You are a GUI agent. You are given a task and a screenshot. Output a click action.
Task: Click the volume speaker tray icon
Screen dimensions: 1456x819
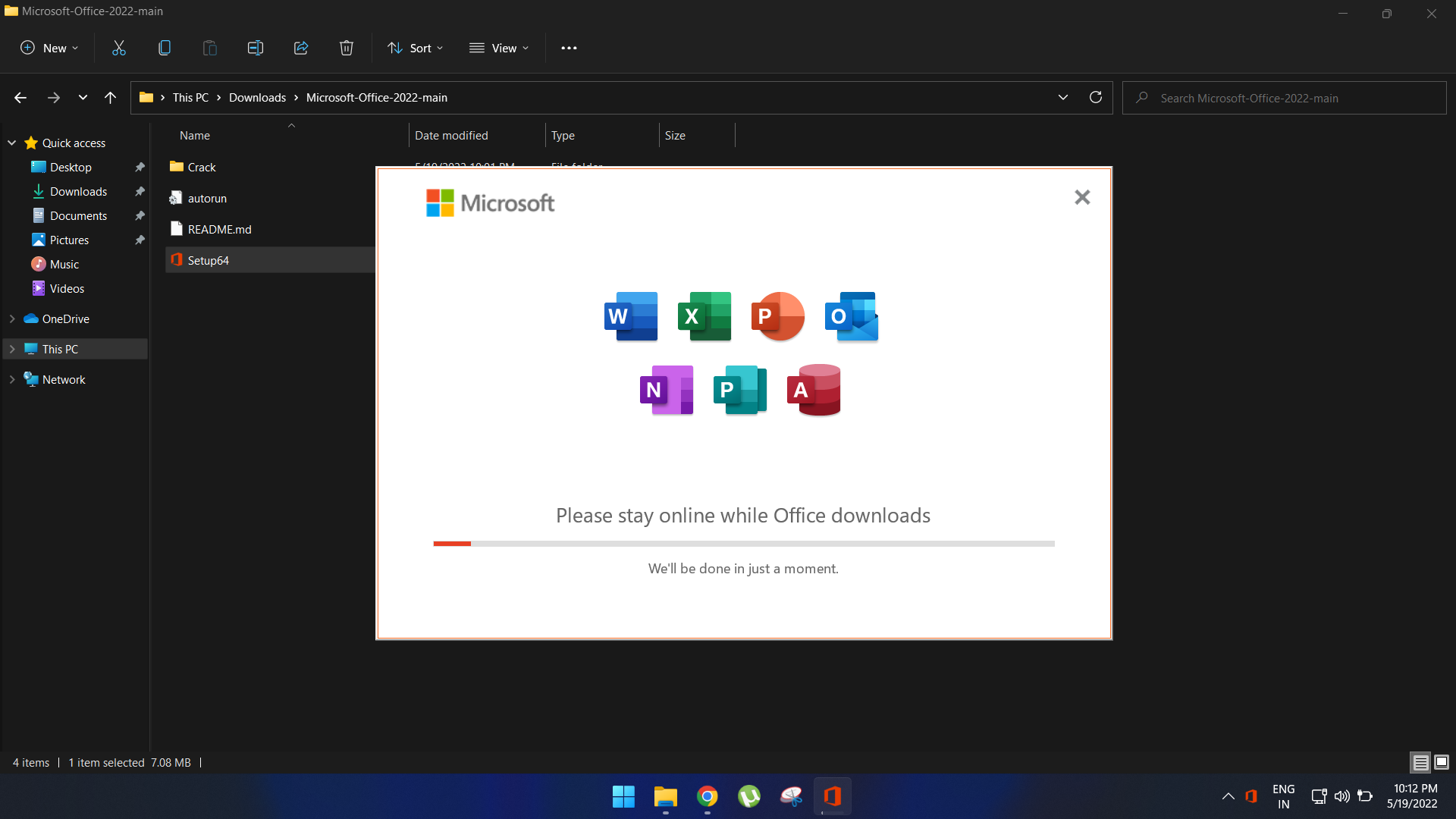tap(1342, 796)
